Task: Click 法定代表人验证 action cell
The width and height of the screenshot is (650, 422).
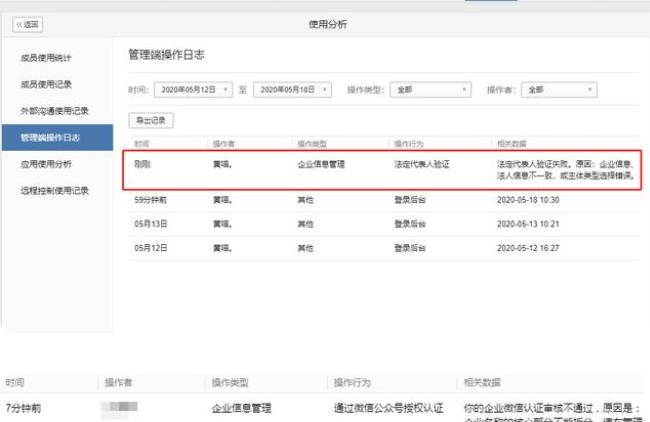Action: [x=422, y=164]
